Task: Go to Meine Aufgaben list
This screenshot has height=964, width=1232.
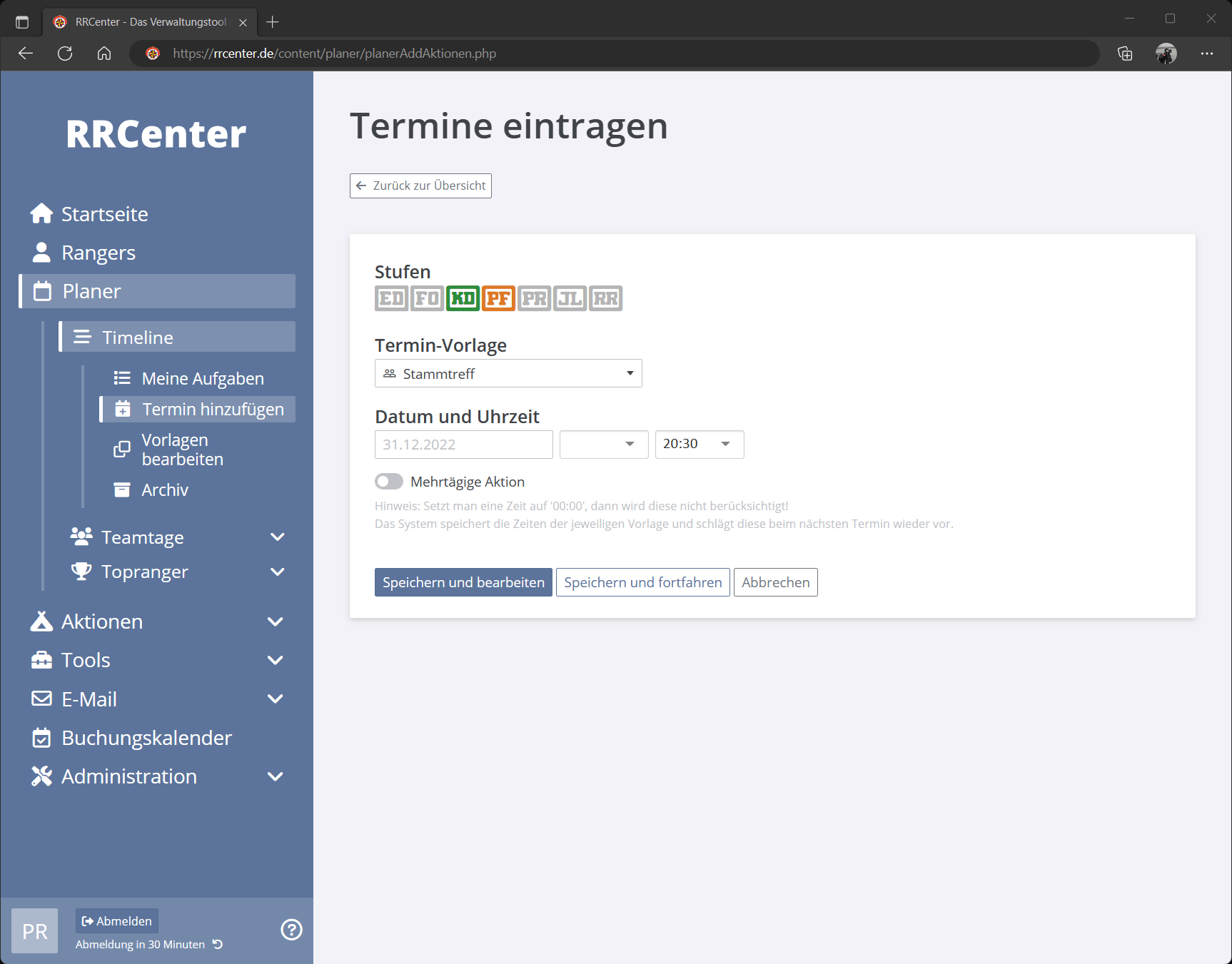Action: [x=203, y=379]
